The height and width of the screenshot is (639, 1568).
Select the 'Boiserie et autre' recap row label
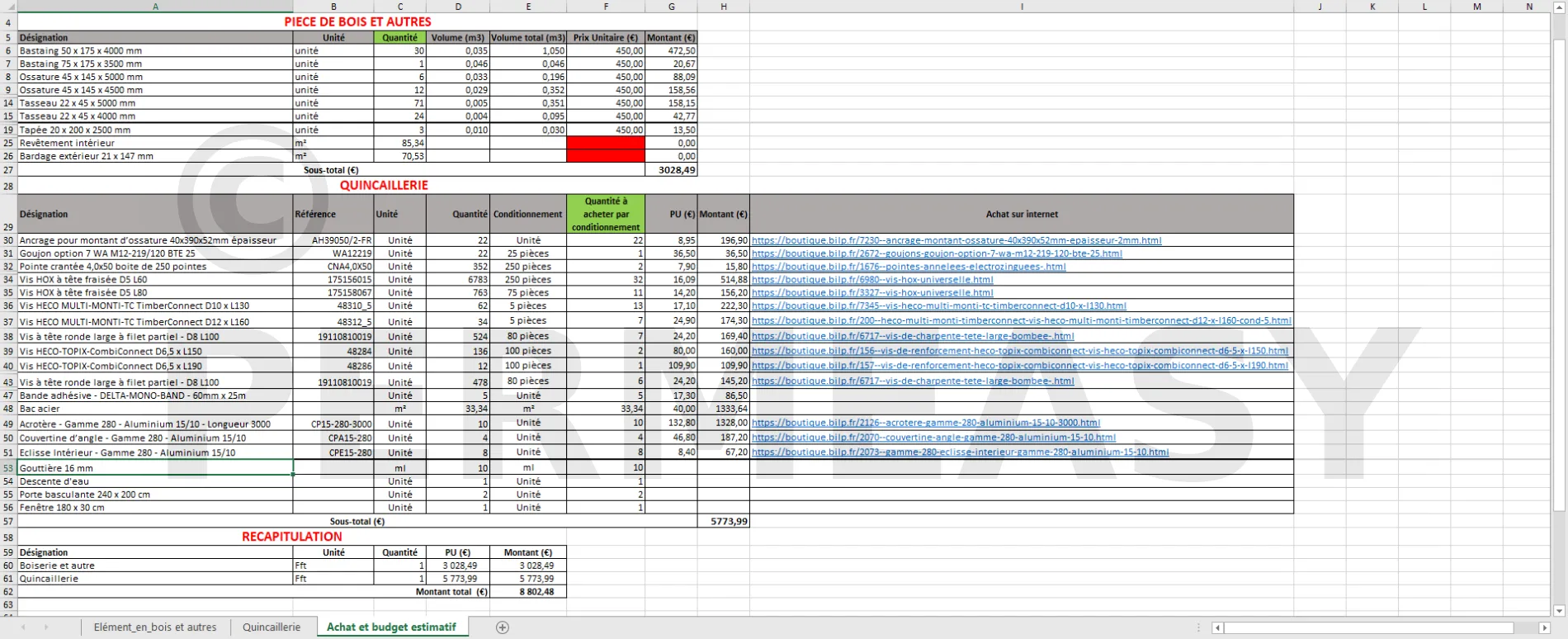[155, 566]
